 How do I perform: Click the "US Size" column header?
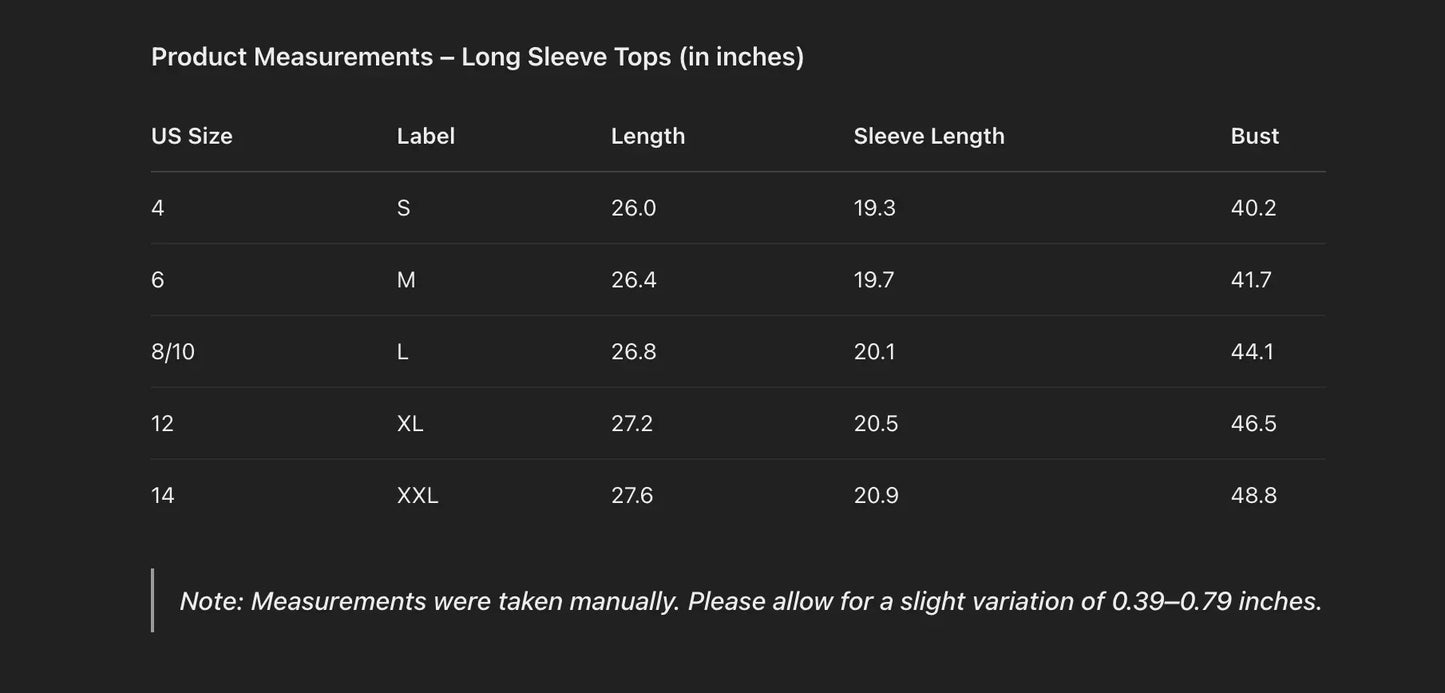pyautogui.click(x=192, y=136)
